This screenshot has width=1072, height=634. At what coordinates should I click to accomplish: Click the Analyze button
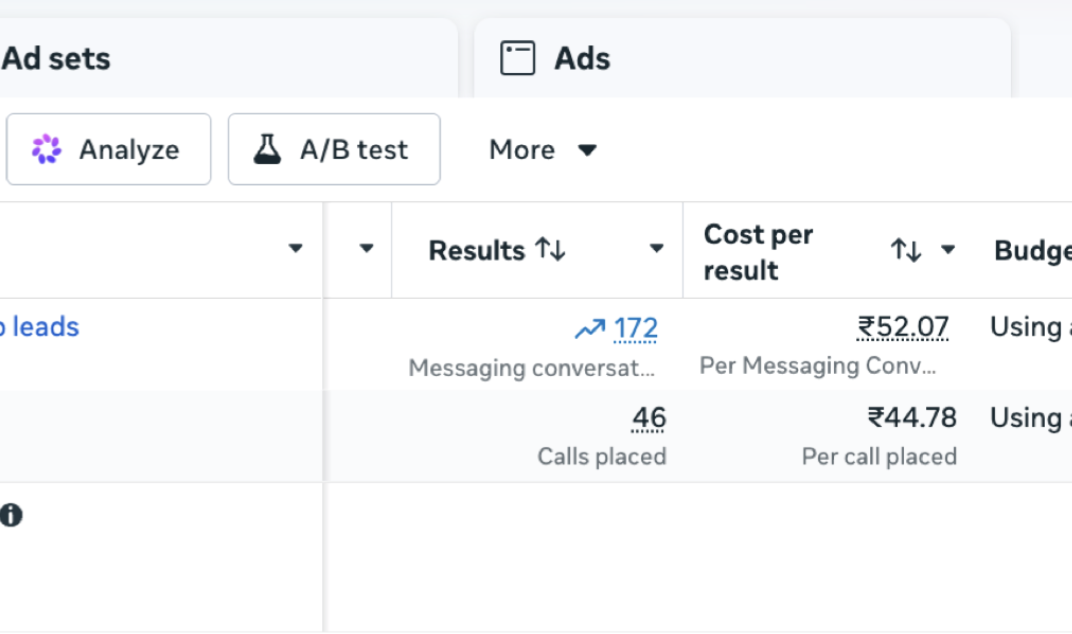coord(109,149)
